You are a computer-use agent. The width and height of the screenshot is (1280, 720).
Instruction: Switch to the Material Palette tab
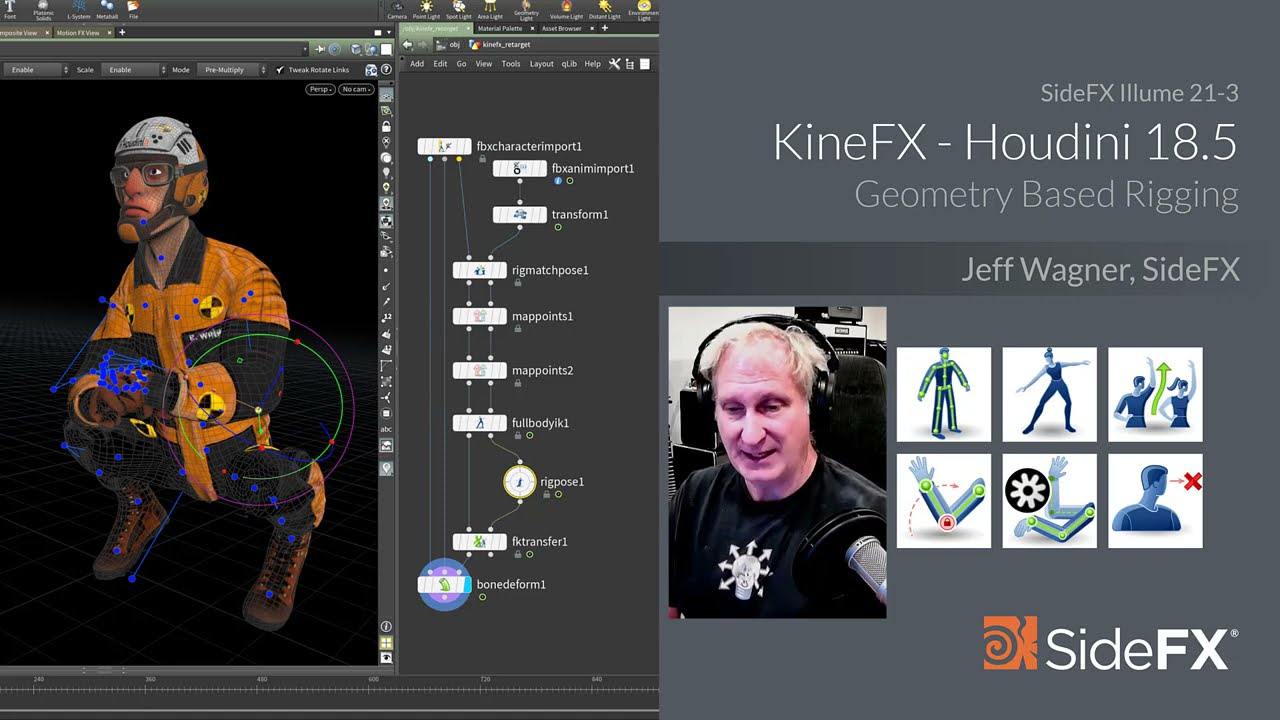click(x=499, y=29)
